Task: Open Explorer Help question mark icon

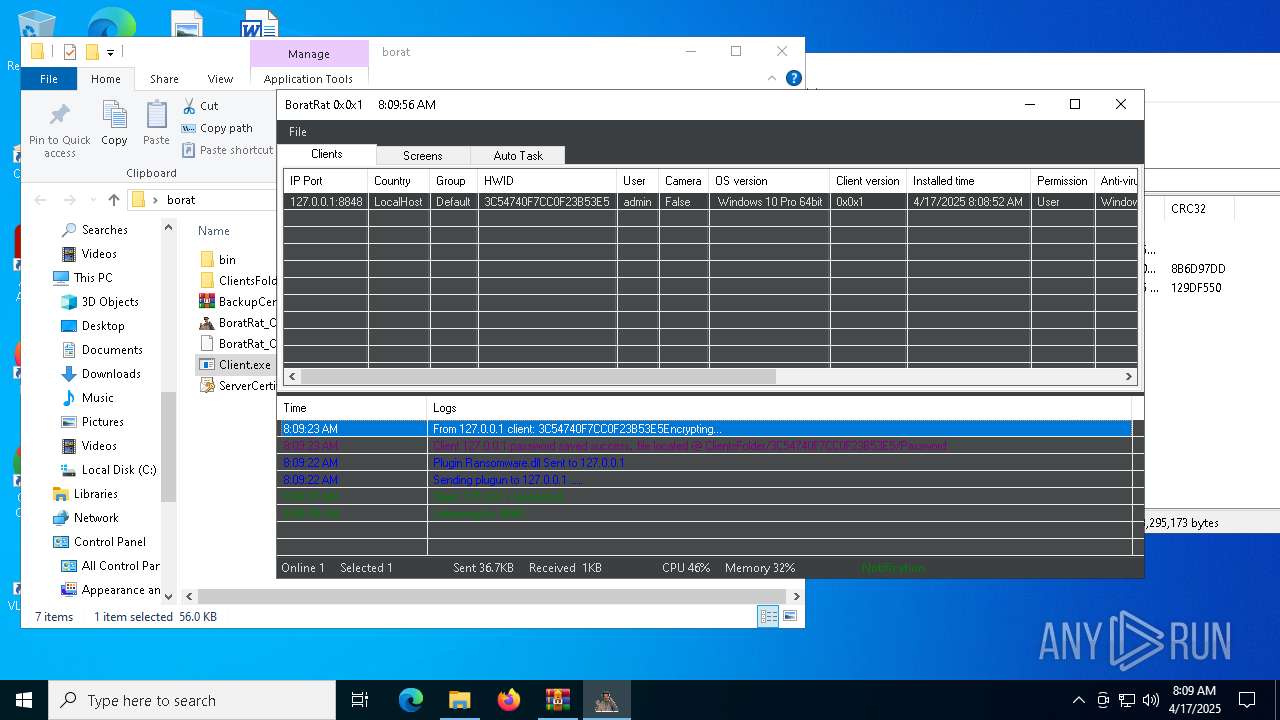Action: click(793, 78)
